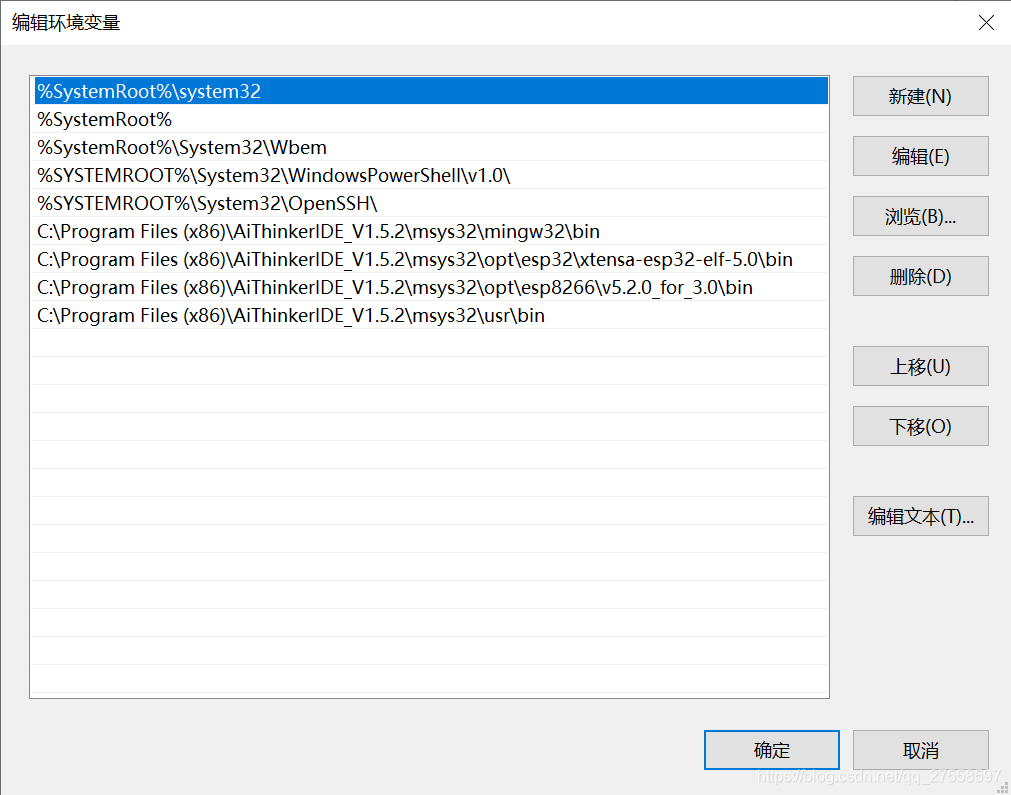Confirm changes with the 确定 button
The height and width of the screenshot is (795, 1011).
click(x=771, y=750)
